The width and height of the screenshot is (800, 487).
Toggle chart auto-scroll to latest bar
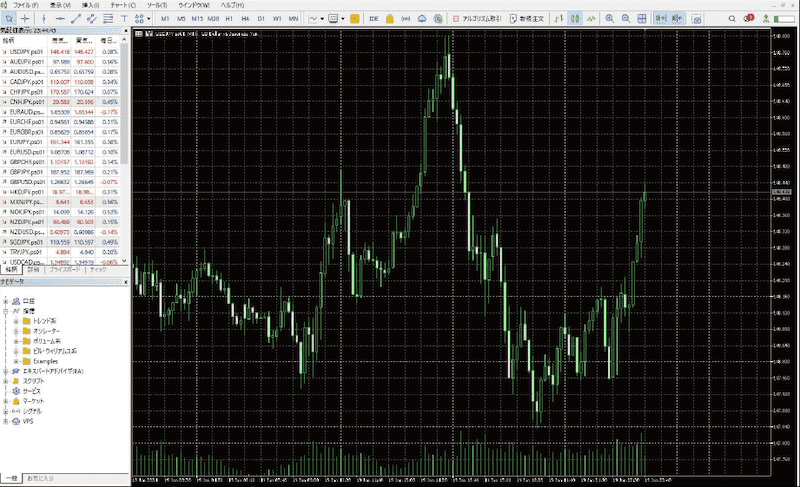[662, 18]
